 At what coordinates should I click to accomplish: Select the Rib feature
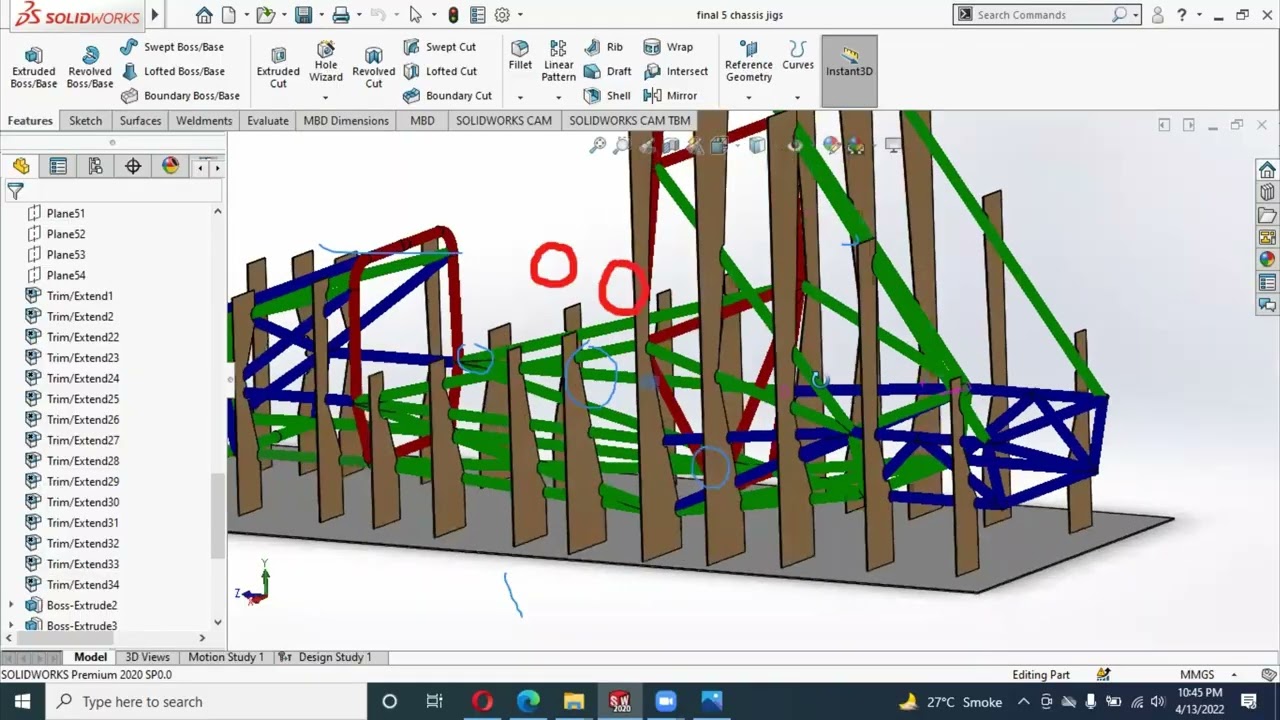pyautogui.click(x=603, y=47)
